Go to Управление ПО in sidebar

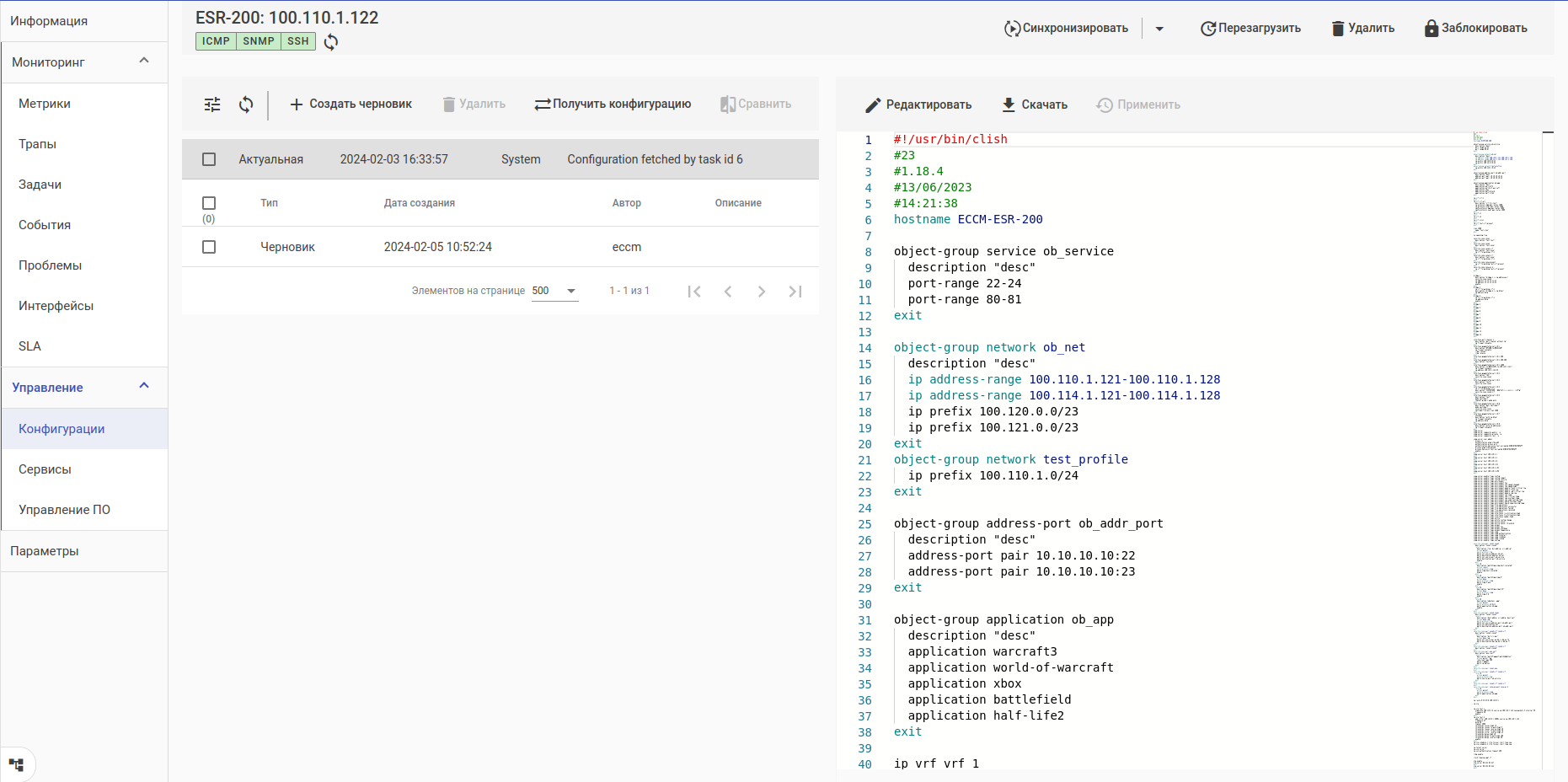point(64,510)
